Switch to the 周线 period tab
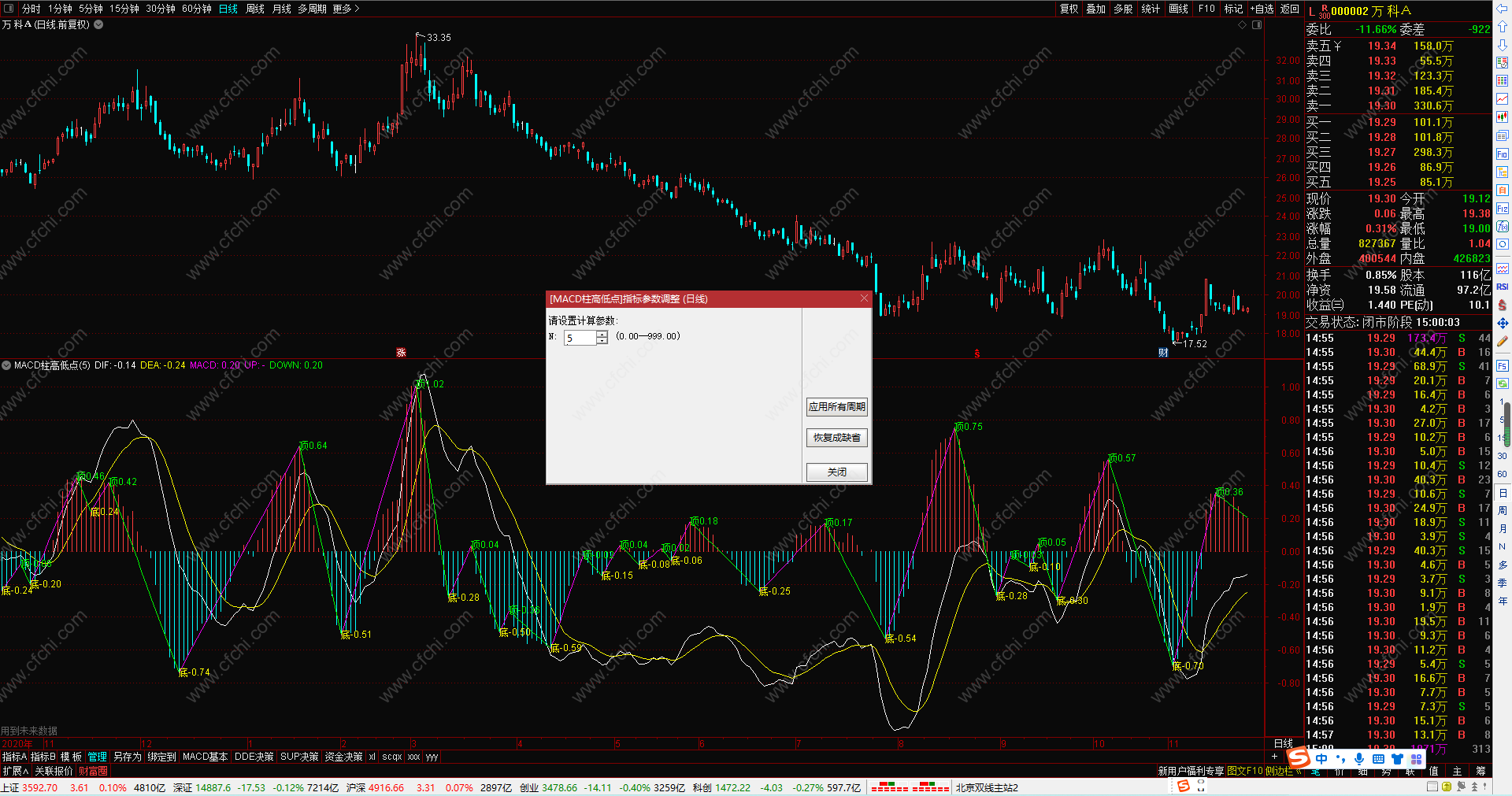1512x796 pixels. [x=255, y=9]
